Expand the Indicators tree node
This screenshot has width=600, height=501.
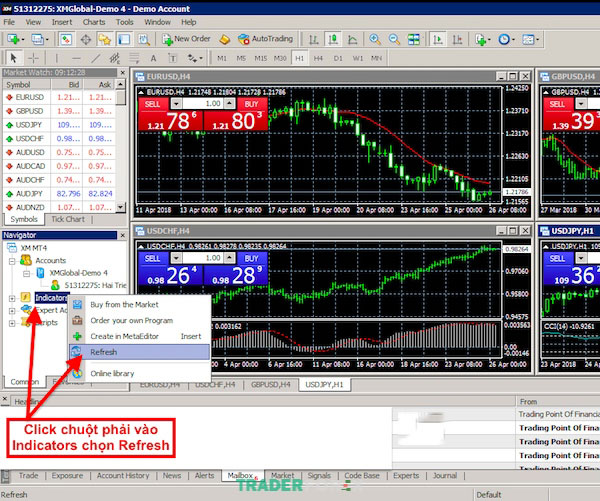[12, 298]
